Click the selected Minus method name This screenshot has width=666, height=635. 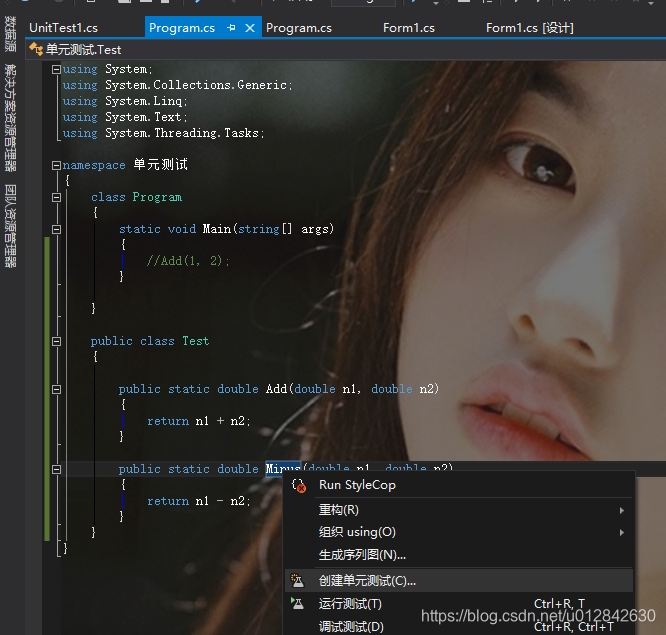pyautogui.click(x=283, y=469)
